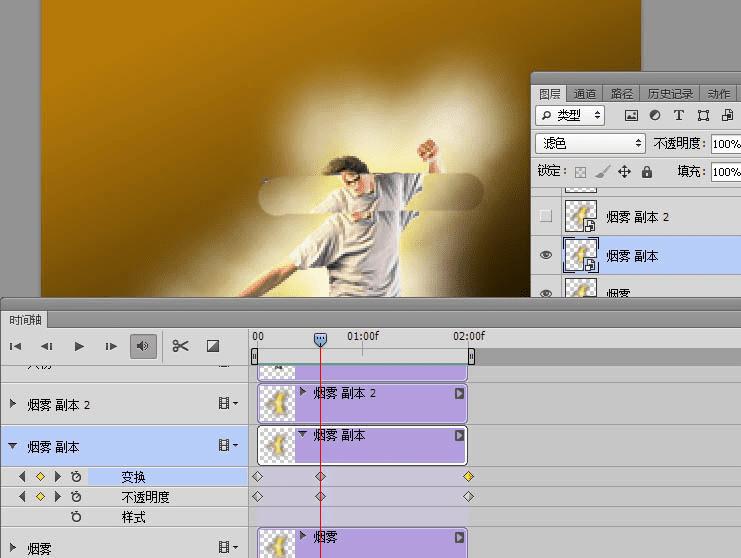Select the 变换 property row label
The width and height of the screenshot is (741, 558).
[x=134, y=477]
